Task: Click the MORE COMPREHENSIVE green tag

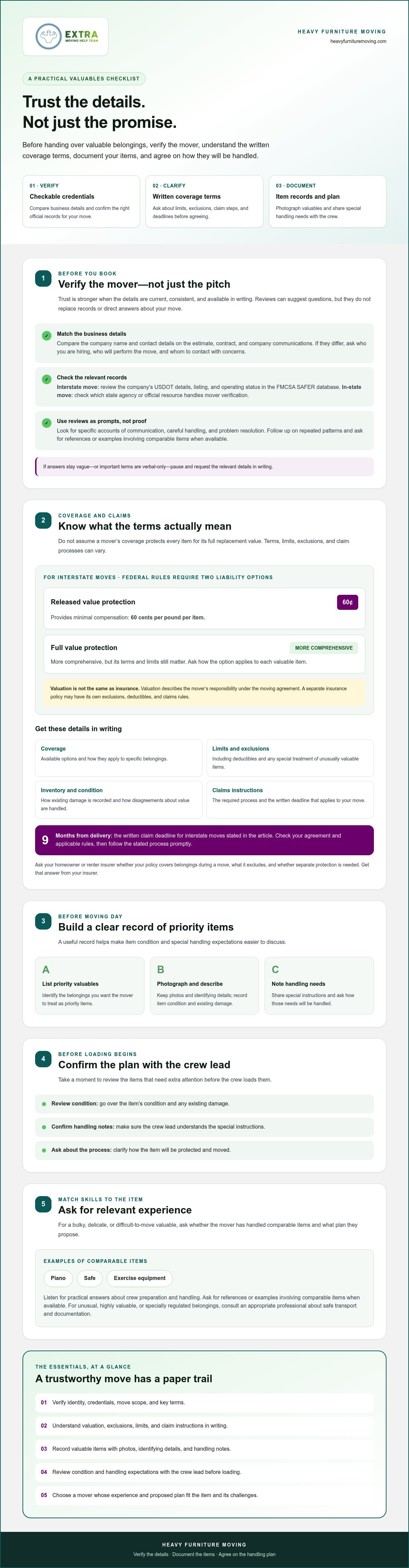Action: pos(324,648)
